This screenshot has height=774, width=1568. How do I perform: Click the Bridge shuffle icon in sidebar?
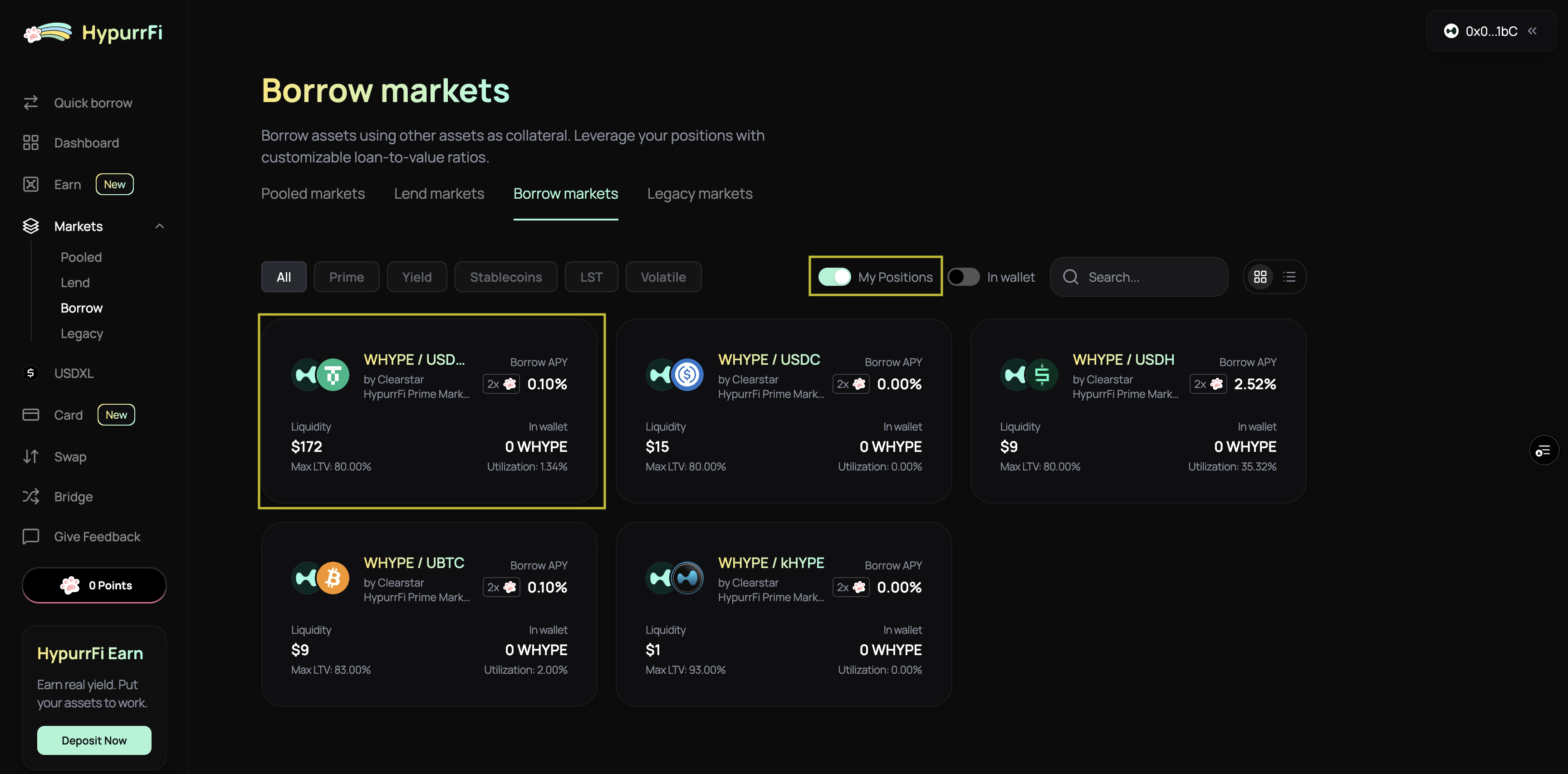[30, 496]
